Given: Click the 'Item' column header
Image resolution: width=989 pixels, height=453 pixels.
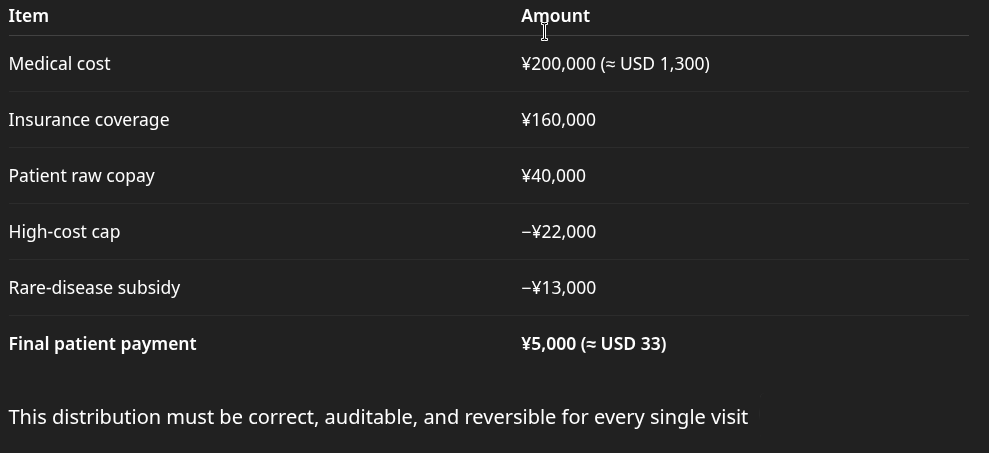Looking at the screenshot, I should click(x=28, y=16).
